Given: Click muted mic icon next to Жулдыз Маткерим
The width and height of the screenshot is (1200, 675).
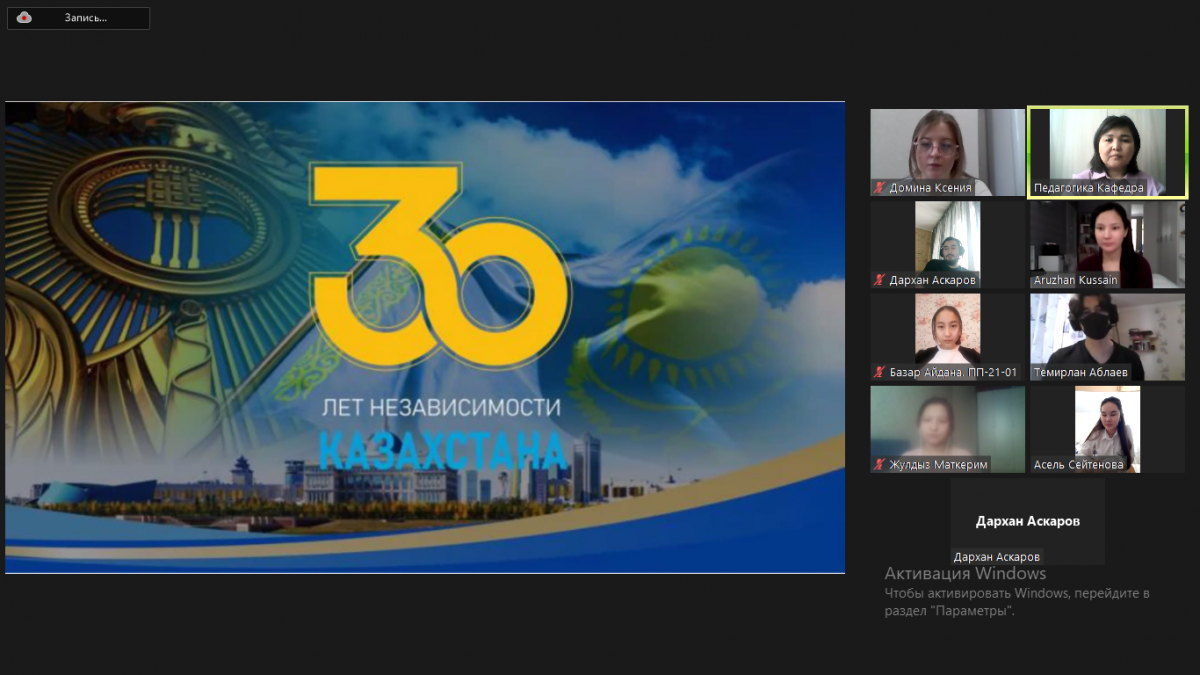Looking at the screenshot, I should [x=880, y=464].
